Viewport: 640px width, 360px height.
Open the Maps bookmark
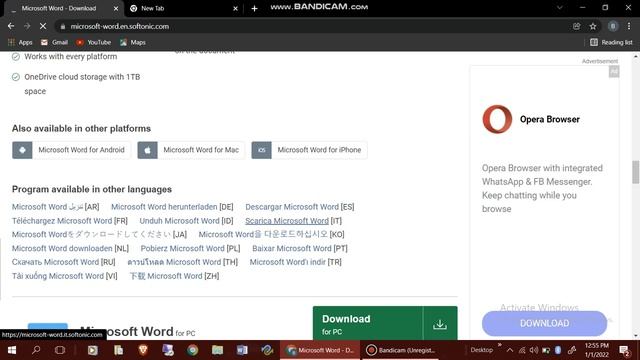133,42
